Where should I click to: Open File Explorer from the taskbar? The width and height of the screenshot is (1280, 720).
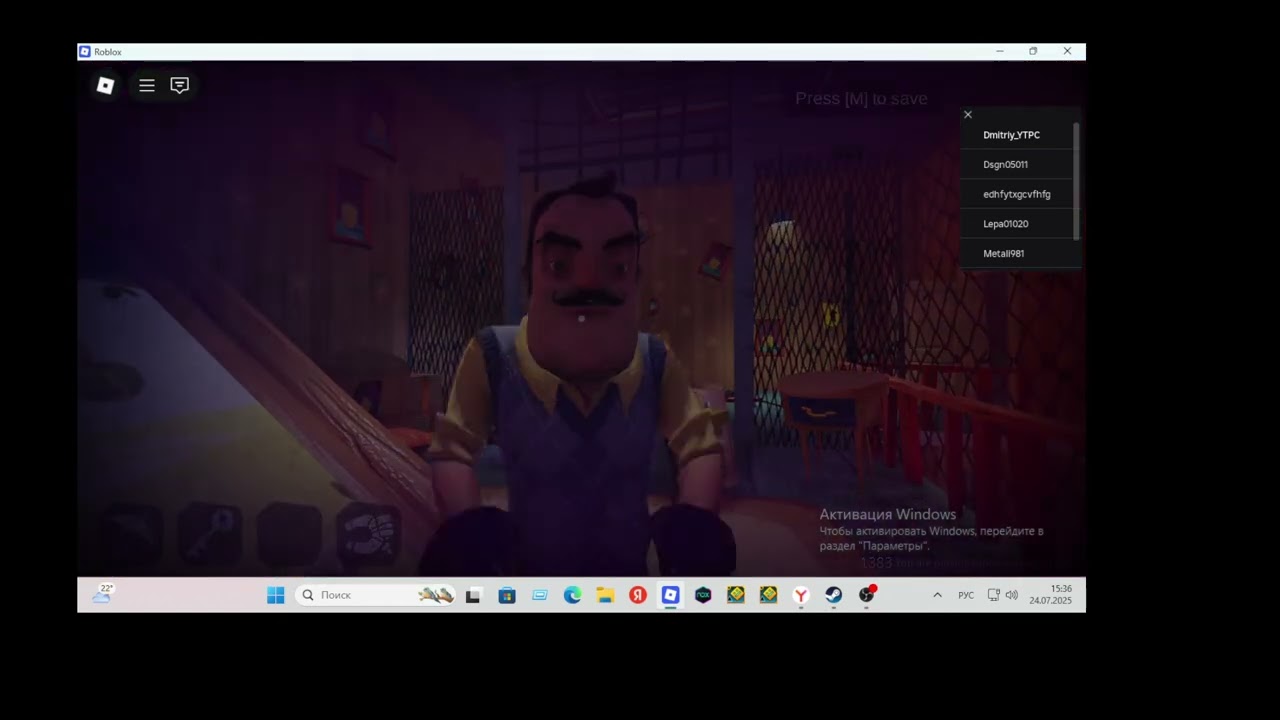605,595
